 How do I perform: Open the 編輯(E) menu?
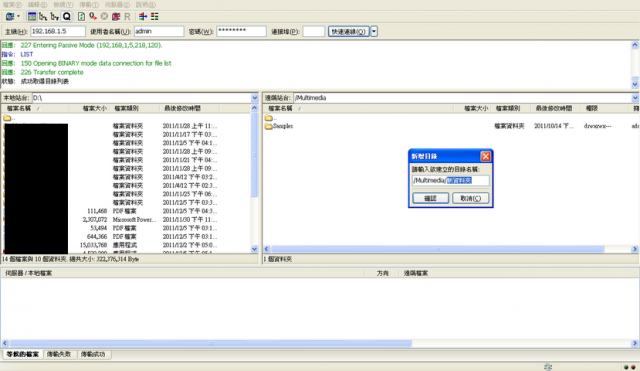pyautogui.click(x=38, y=5)
